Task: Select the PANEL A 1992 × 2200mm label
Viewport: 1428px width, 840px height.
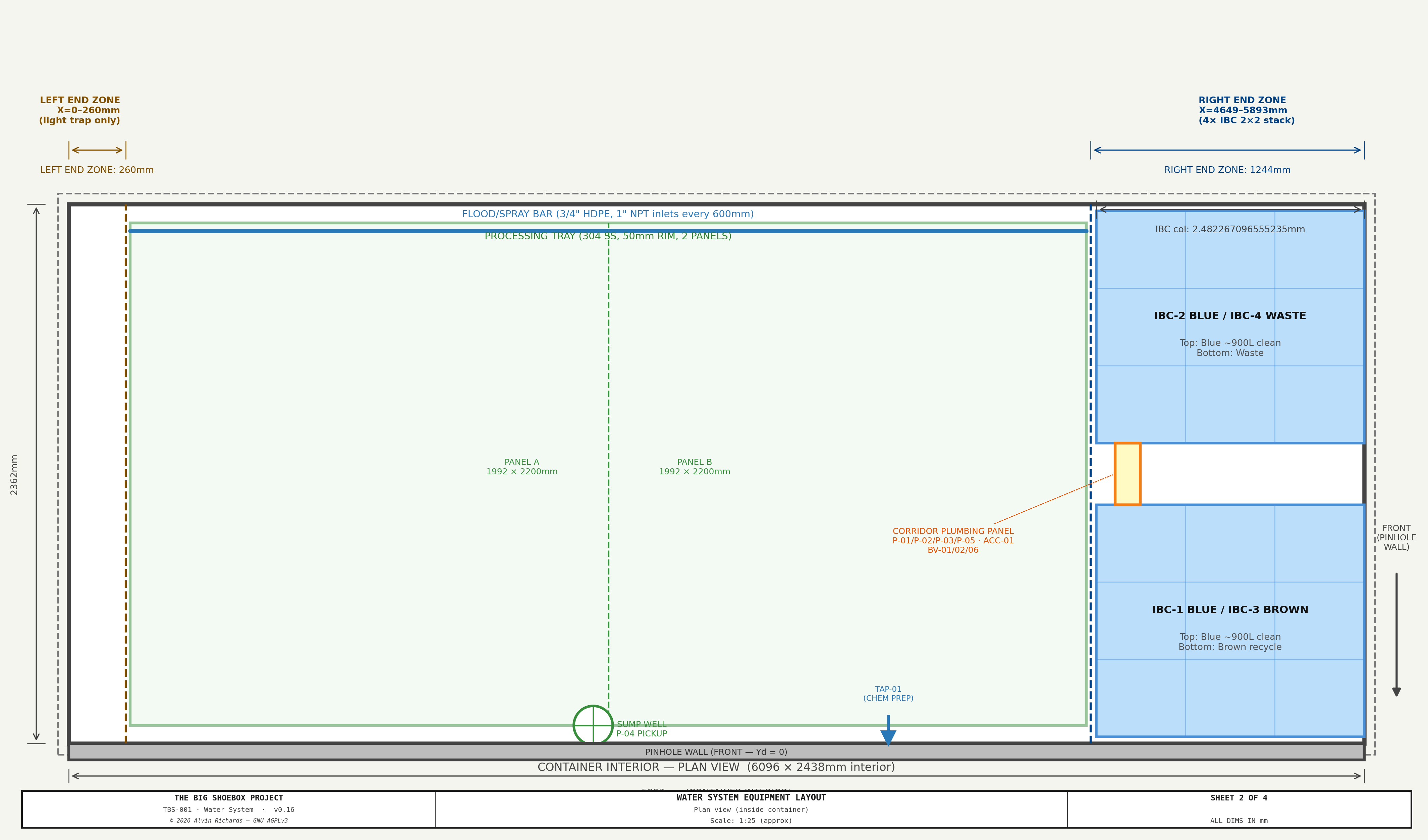Action: (x=521, y=467)
